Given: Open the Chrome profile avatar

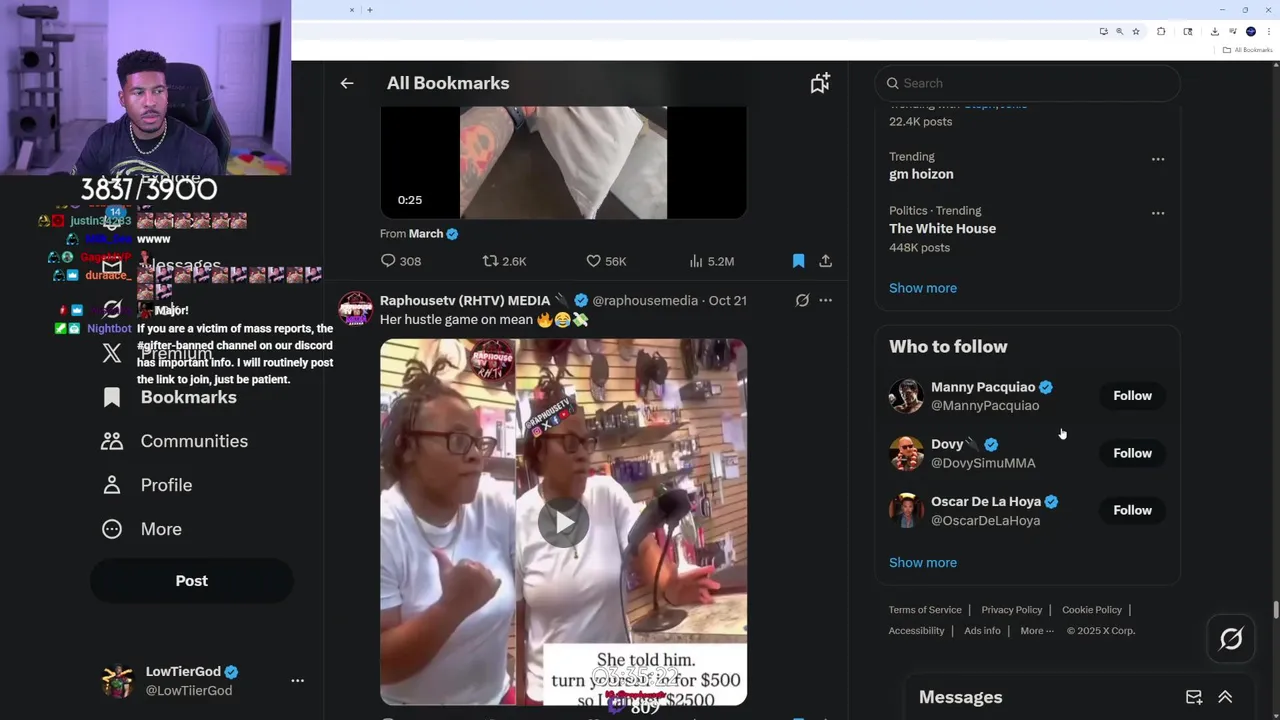Looking at the screenshot, I should (1250, 31).
